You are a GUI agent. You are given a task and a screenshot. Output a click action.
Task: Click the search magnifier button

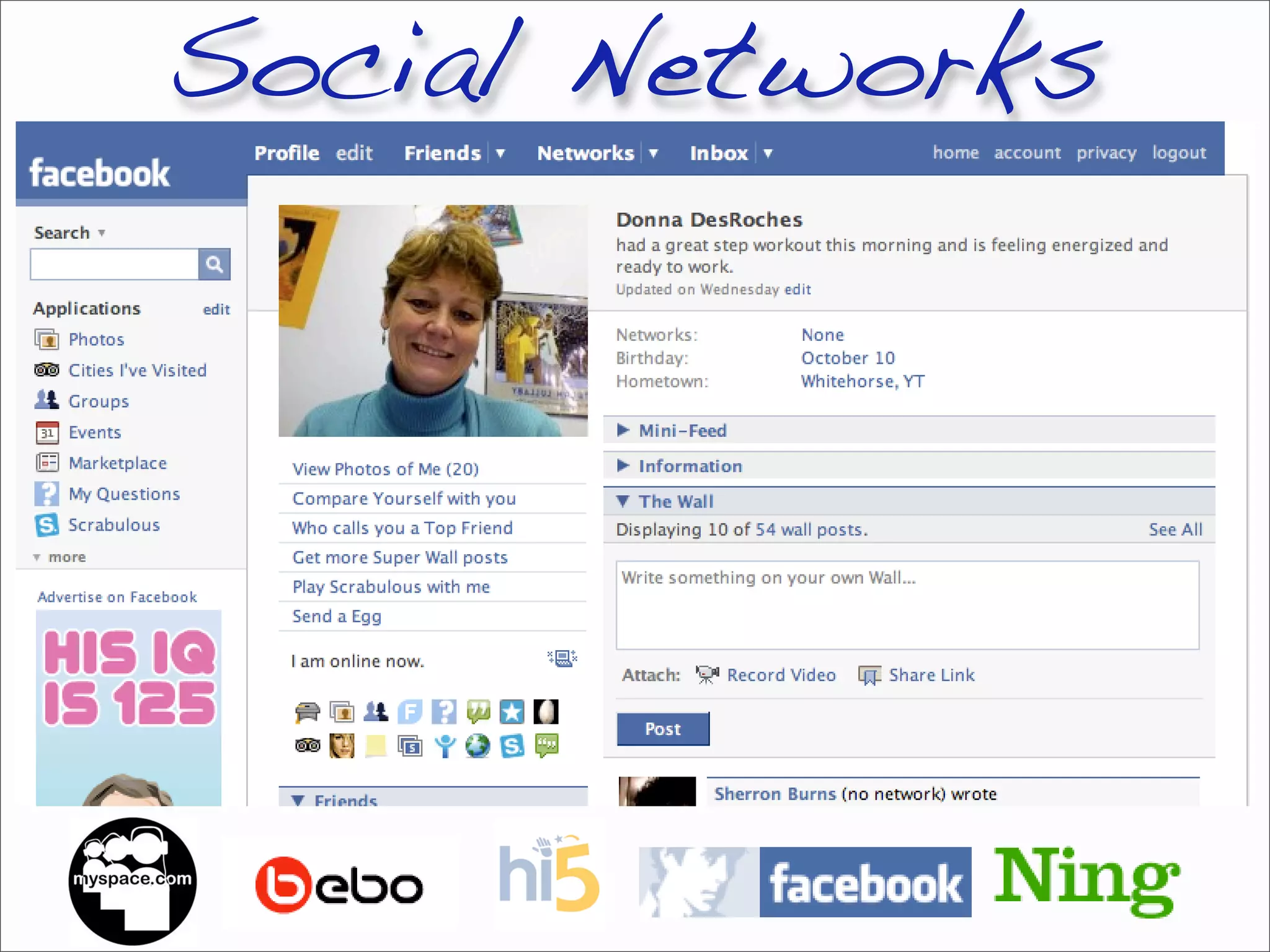tap(215, 265)
